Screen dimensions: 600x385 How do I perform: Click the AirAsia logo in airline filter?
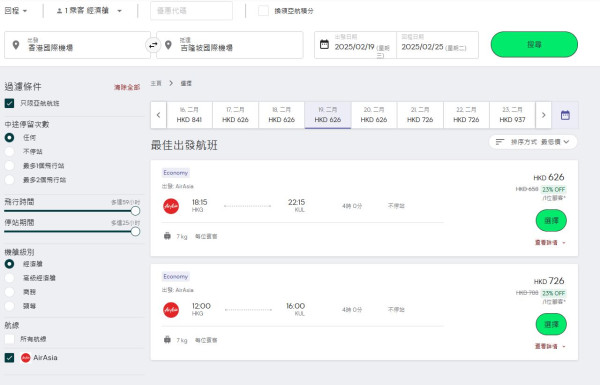point(26,358)
